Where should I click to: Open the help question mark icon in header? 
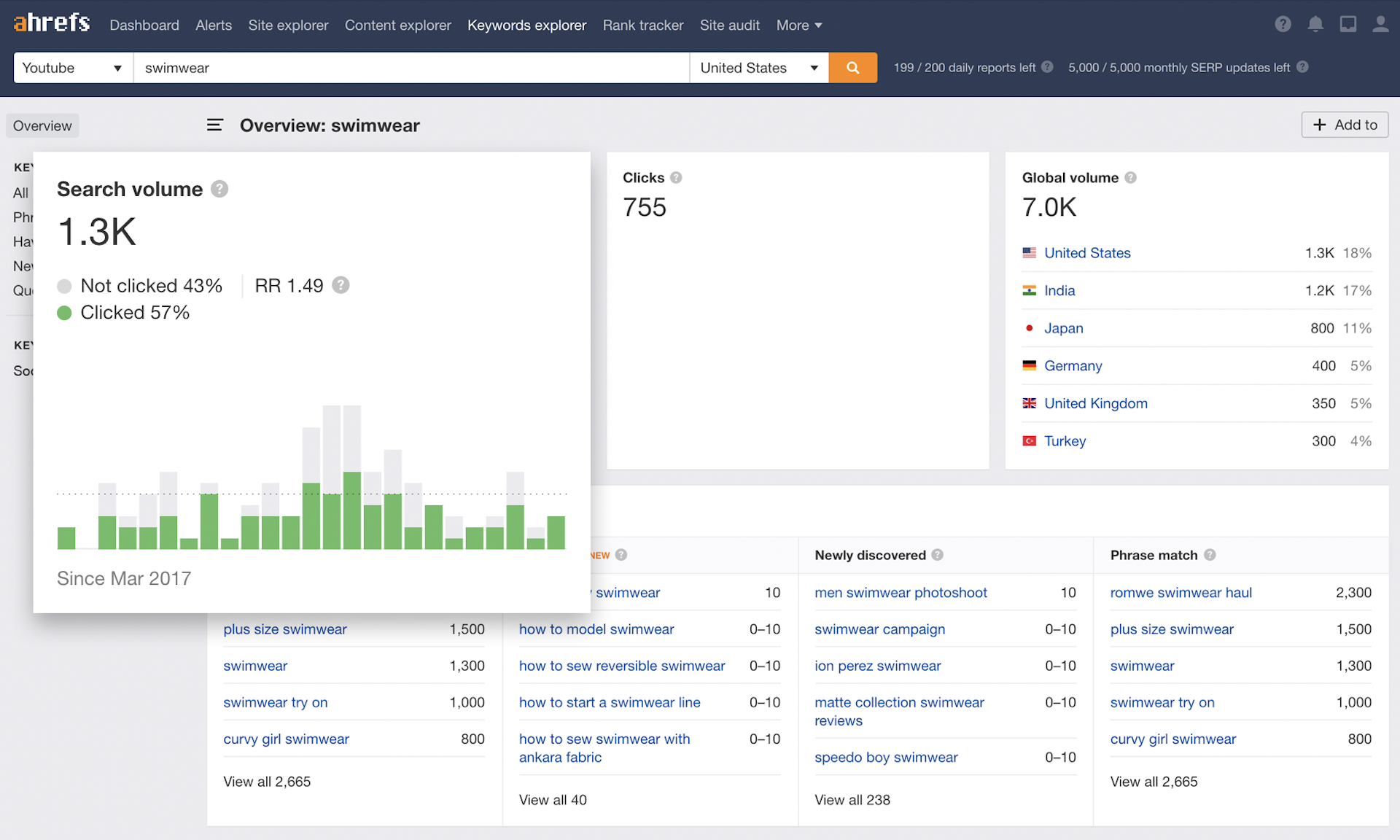(1283, 25)
